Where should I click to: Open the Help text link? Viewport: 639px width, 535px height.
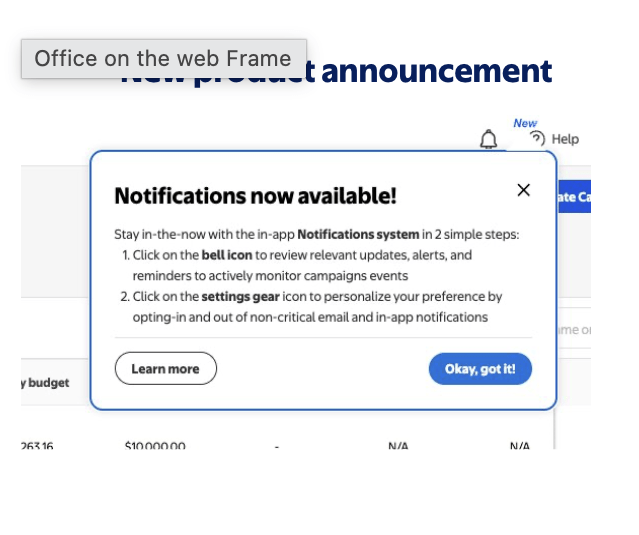pos(565,139)
